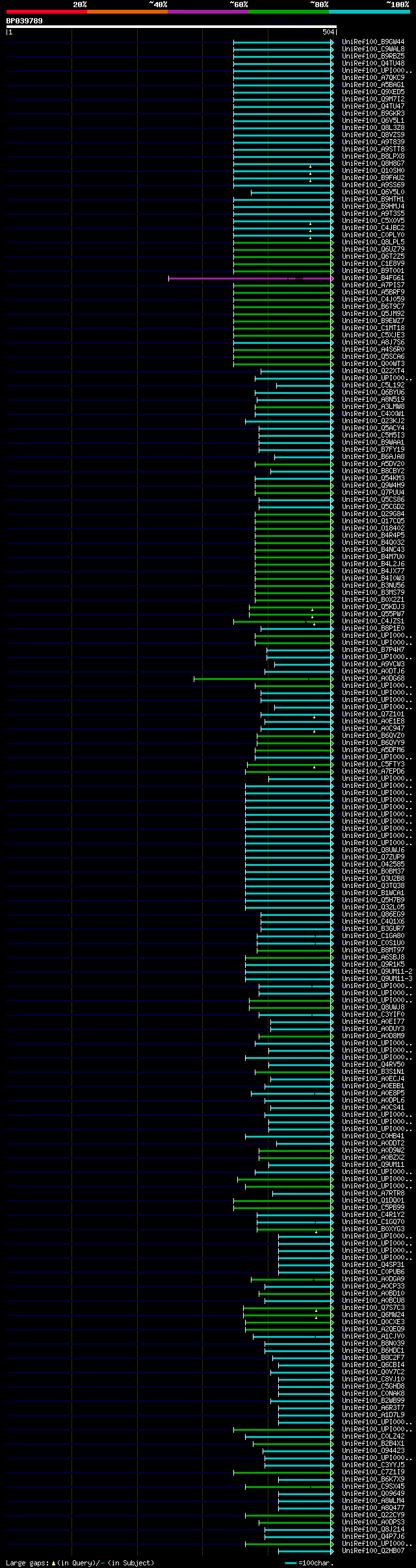Select the label UniRef100_Q9UM11-3
This screenshot has width=416, height=1568.
[x=377, y=979]
